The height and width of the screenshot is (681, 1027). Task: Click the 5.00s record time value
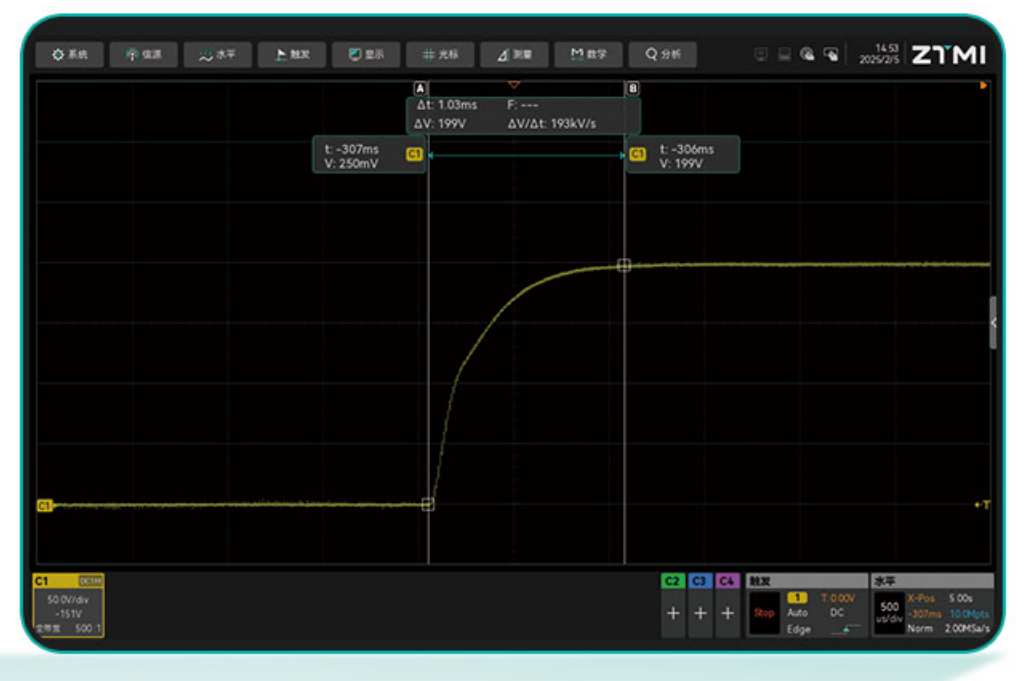(x=960, y=598)
